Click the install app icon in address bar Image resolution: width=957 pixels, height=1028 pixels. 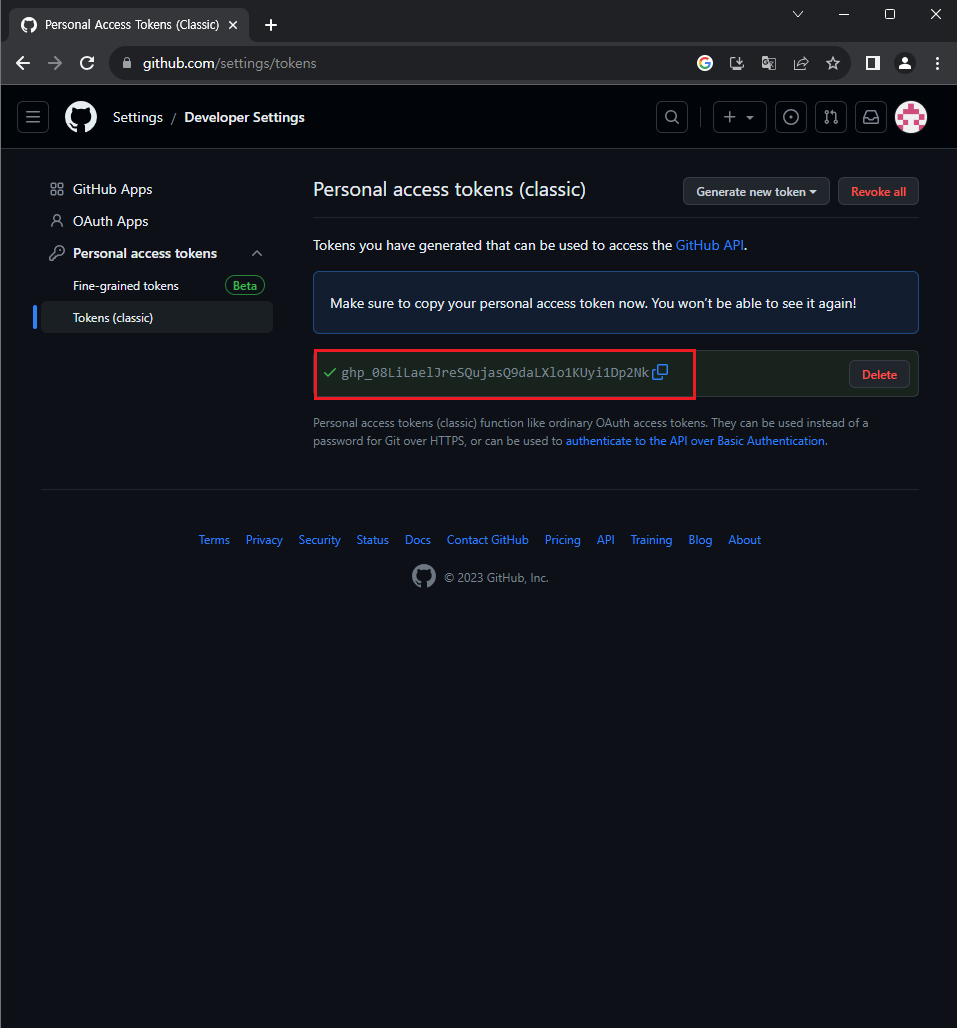point(737,63)
